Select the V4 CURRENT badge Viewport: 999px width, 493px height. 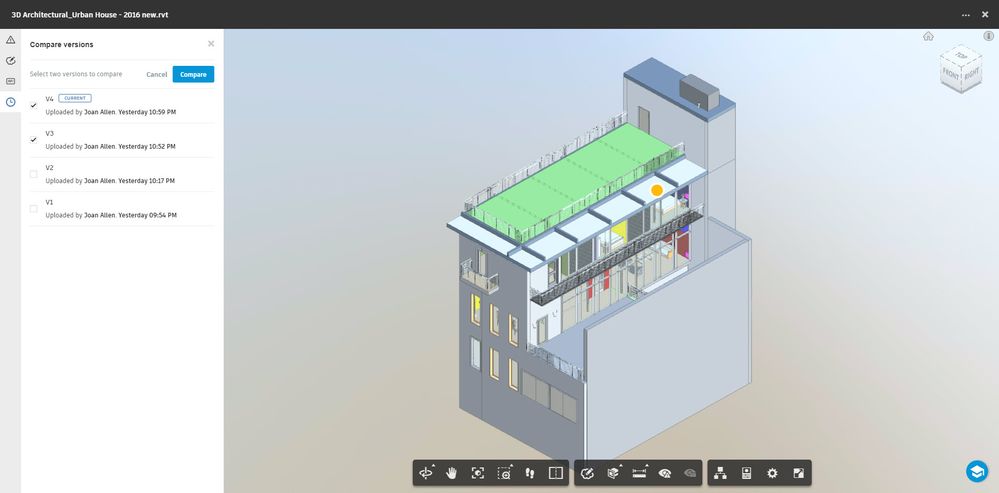75,98
